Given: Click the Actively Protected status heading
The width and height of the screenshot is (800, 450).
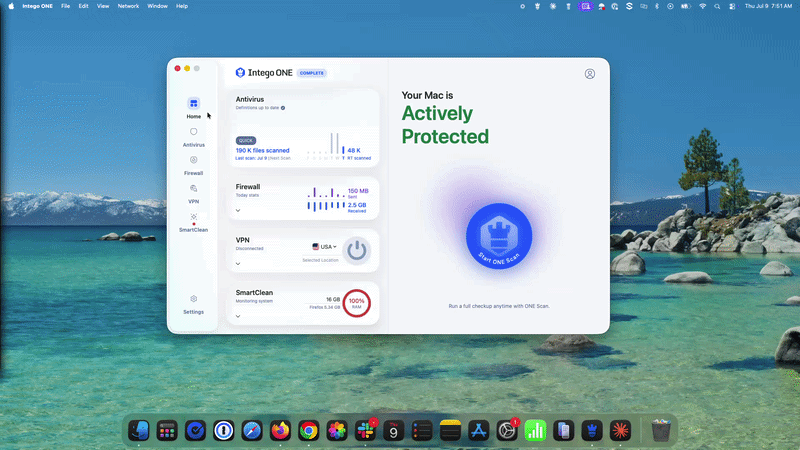Looking at the screenshot, I should coord(445,125).
